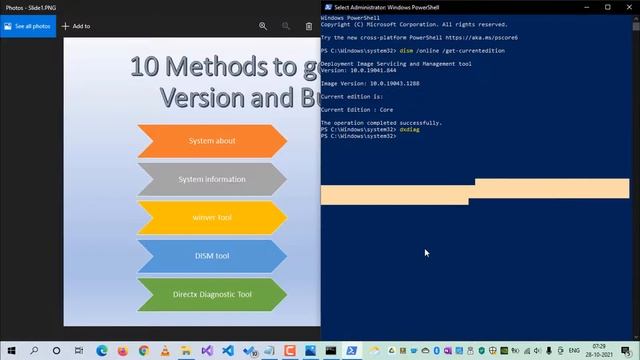The image size is (640, 360).
Task: Click the green Directx Diagnostic Tool arrow
Action: point(212,294)
